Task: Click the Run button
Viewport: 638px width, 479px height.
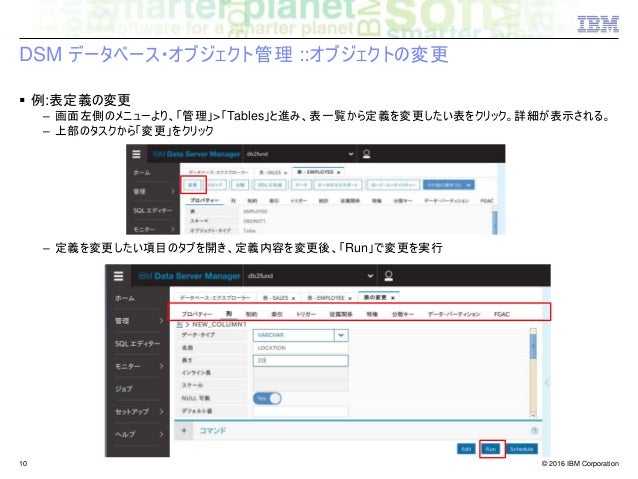Action: coord(491,449)
